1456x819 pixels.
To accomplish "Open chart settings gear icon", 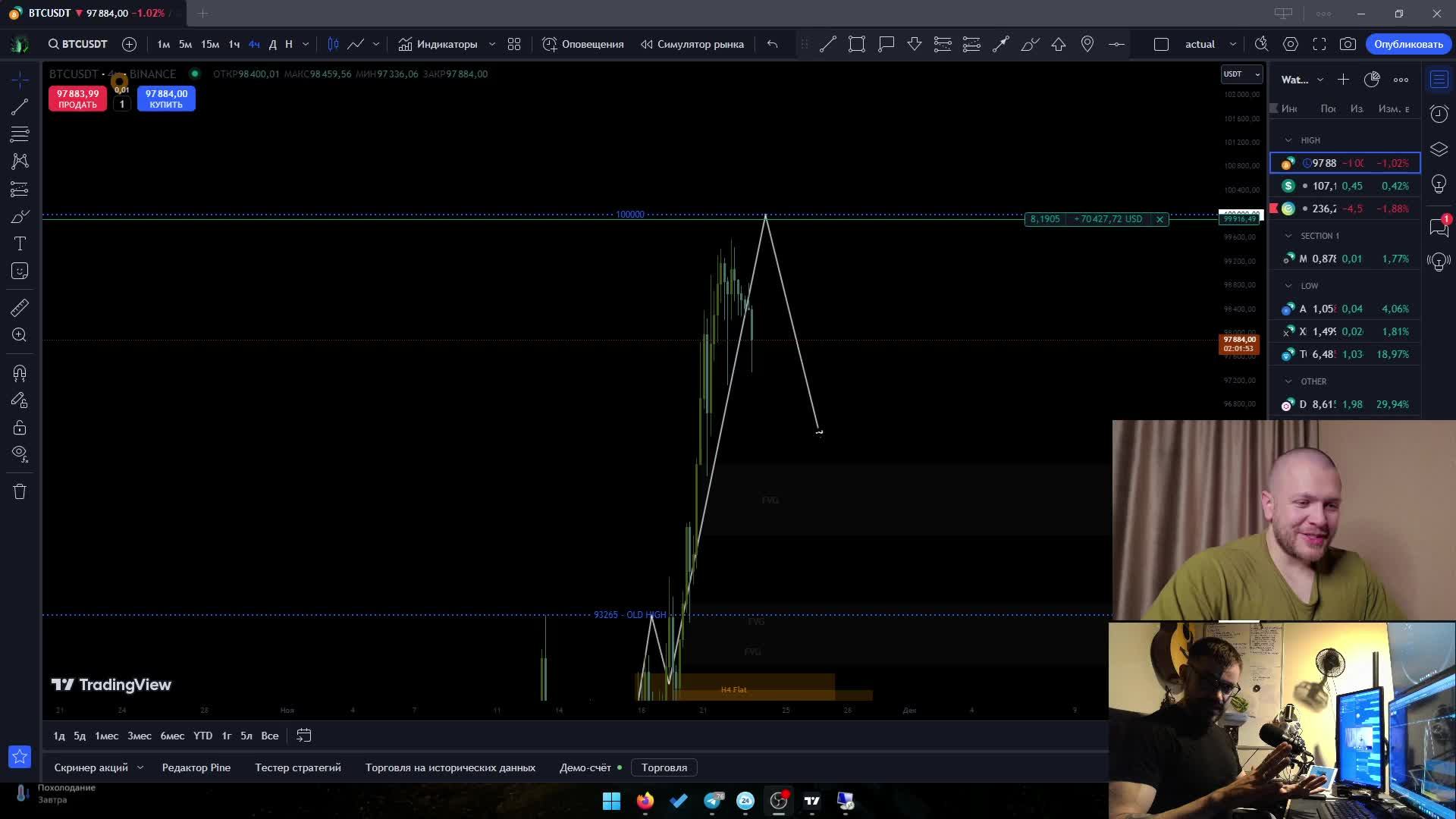I will pos(1291,44).
